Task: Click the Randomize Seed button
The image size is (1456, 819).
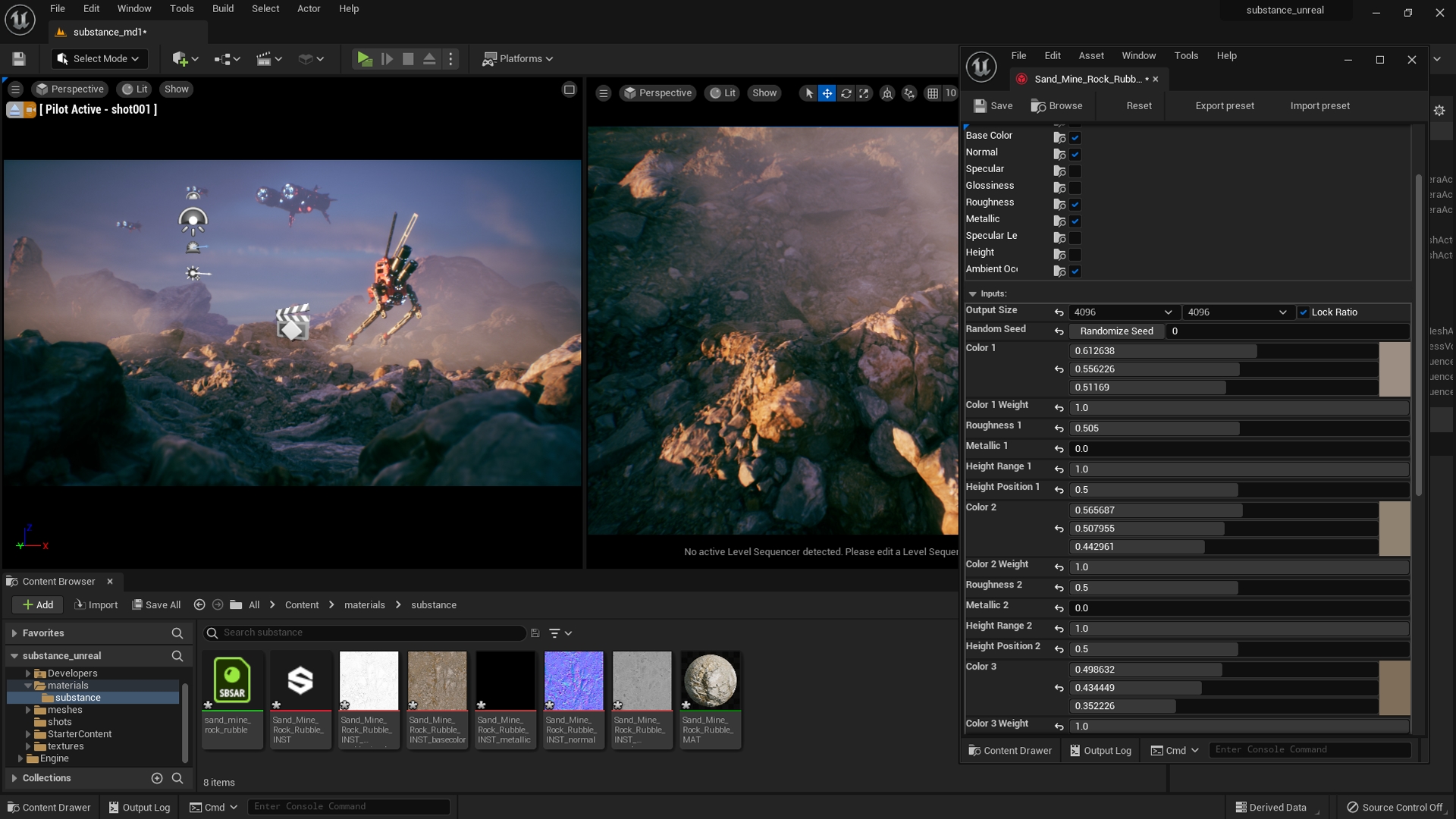Action: 1116,331
